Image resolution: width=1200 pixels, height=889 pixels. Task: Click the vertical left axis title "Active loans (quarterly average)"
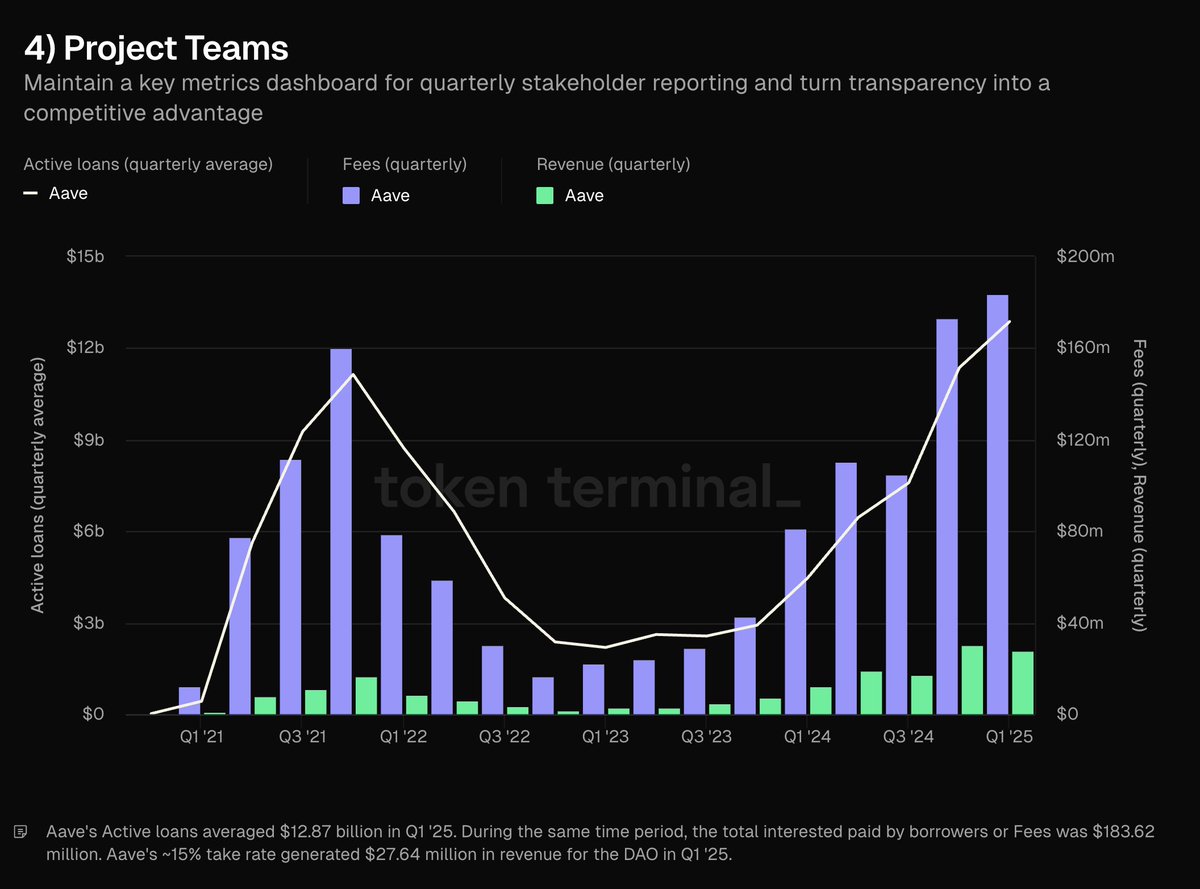[38, 485]
